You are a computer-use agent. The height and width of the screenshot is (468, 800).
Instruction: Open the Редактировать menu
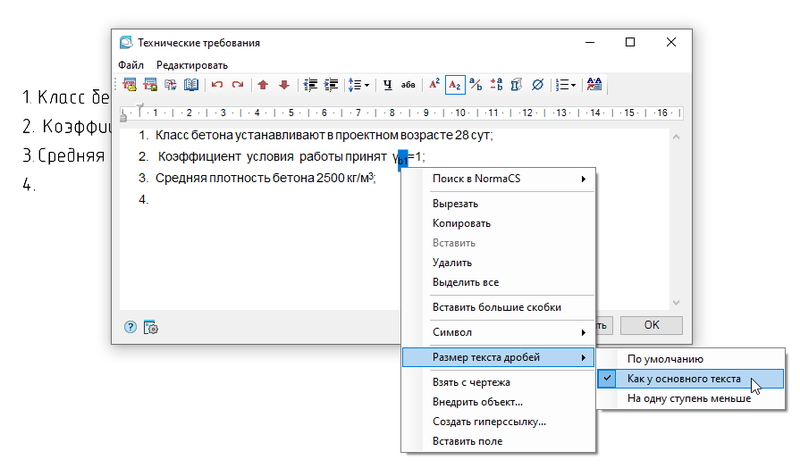click(x=192, y=65)
